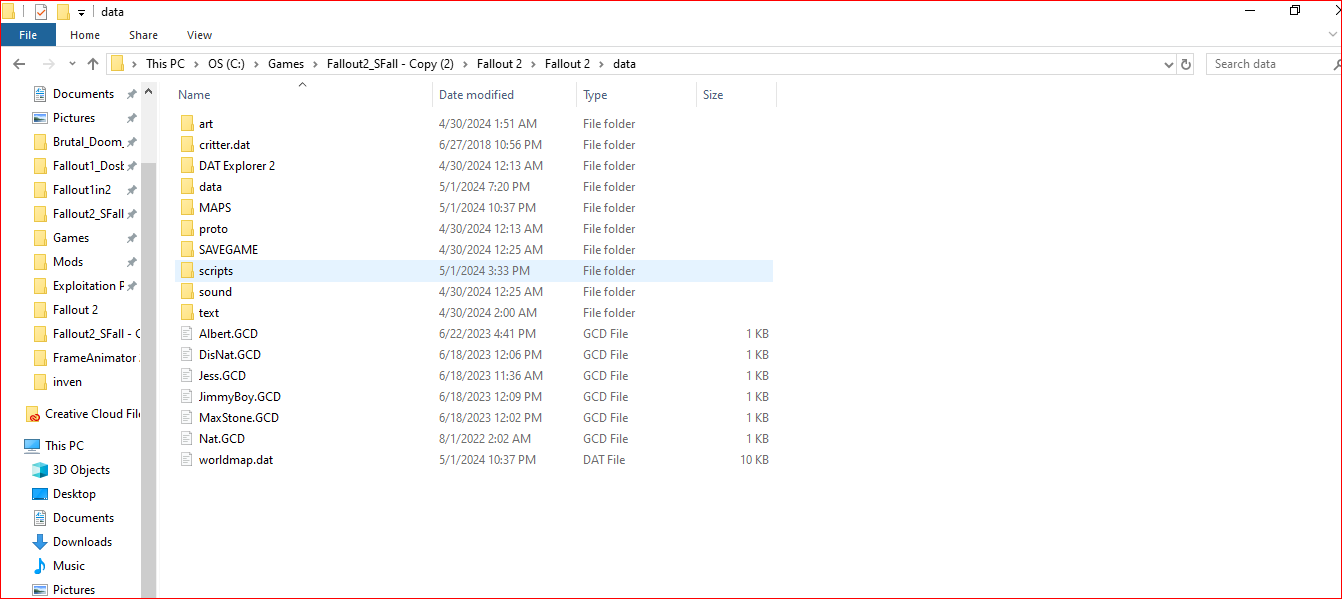Open the art folder icon
The width and height of the screenshot is (1342, 599).
[x=187, y=124]
